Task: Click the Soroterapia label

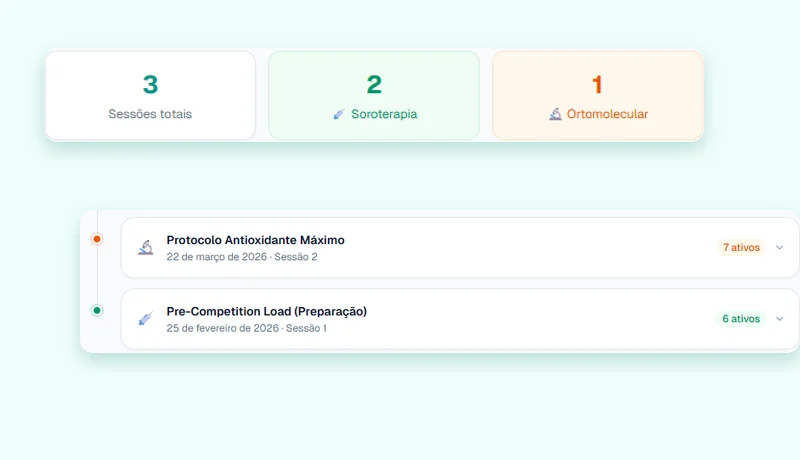Action: 384,114
